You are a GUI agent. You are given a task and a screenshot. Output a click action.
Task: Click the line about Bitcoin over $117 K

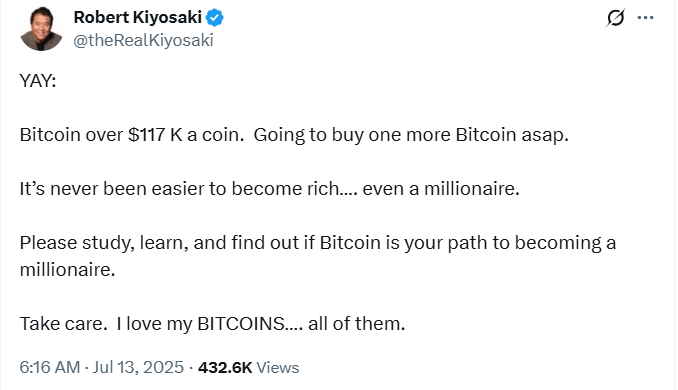pos(132,135)
